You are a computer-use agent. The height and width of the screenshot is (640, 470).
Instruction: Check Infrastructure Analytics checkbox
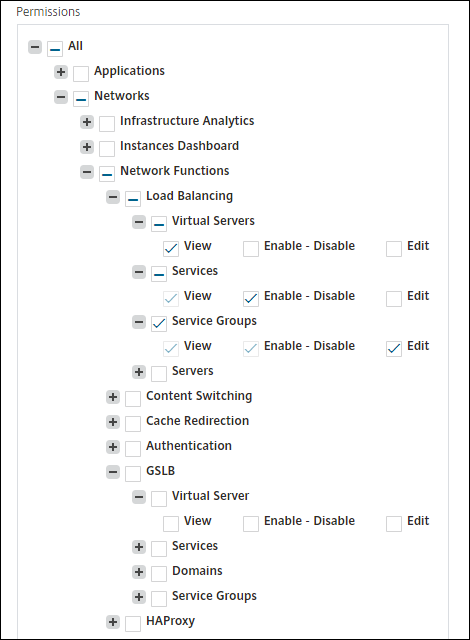107,124
